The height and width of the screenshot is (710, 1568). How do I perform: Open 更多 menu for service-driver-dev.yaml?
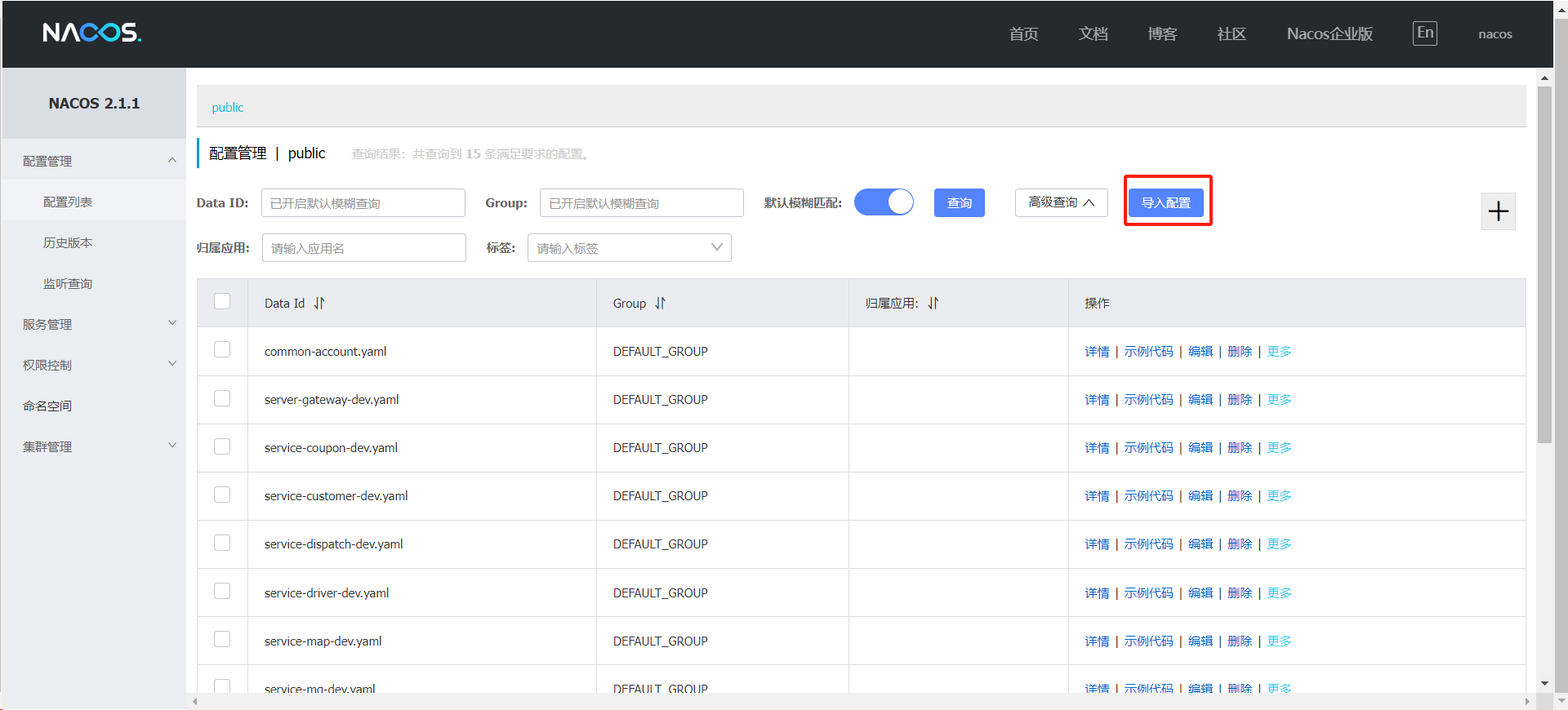(1279, 593)
